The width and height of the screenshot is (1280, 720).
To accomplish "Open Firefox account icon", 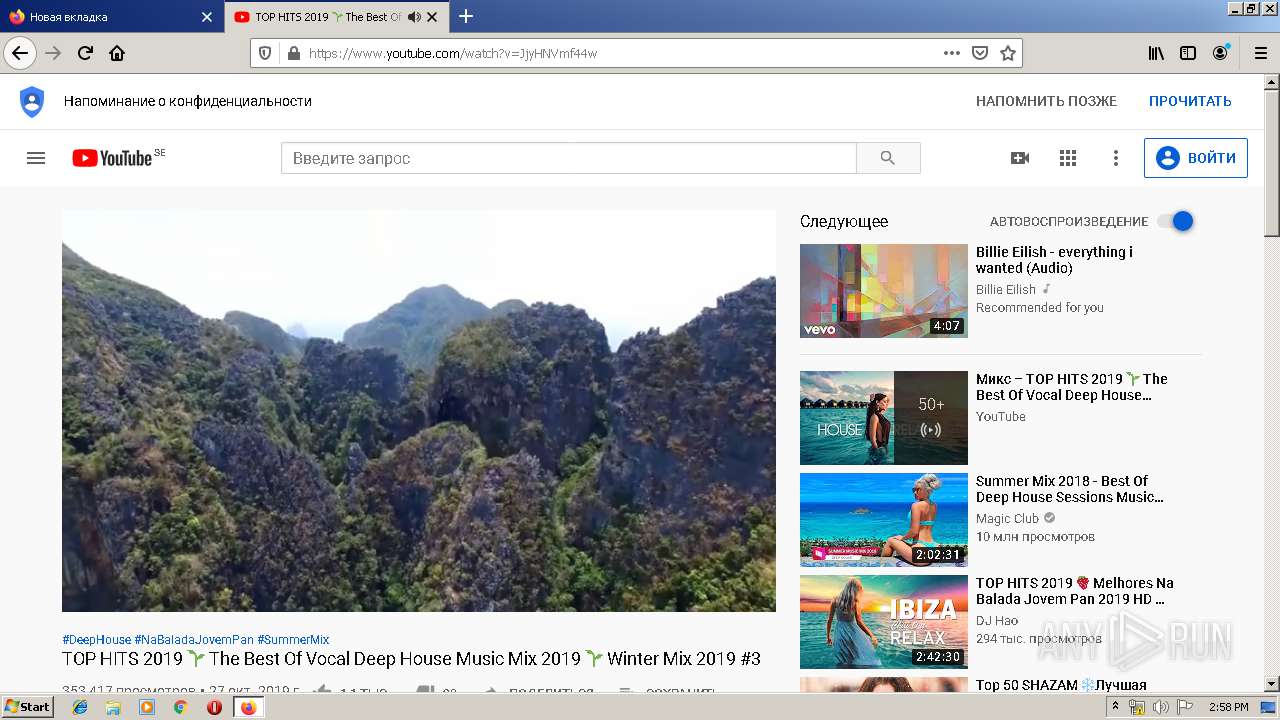I will click(x=1220, y=53).
